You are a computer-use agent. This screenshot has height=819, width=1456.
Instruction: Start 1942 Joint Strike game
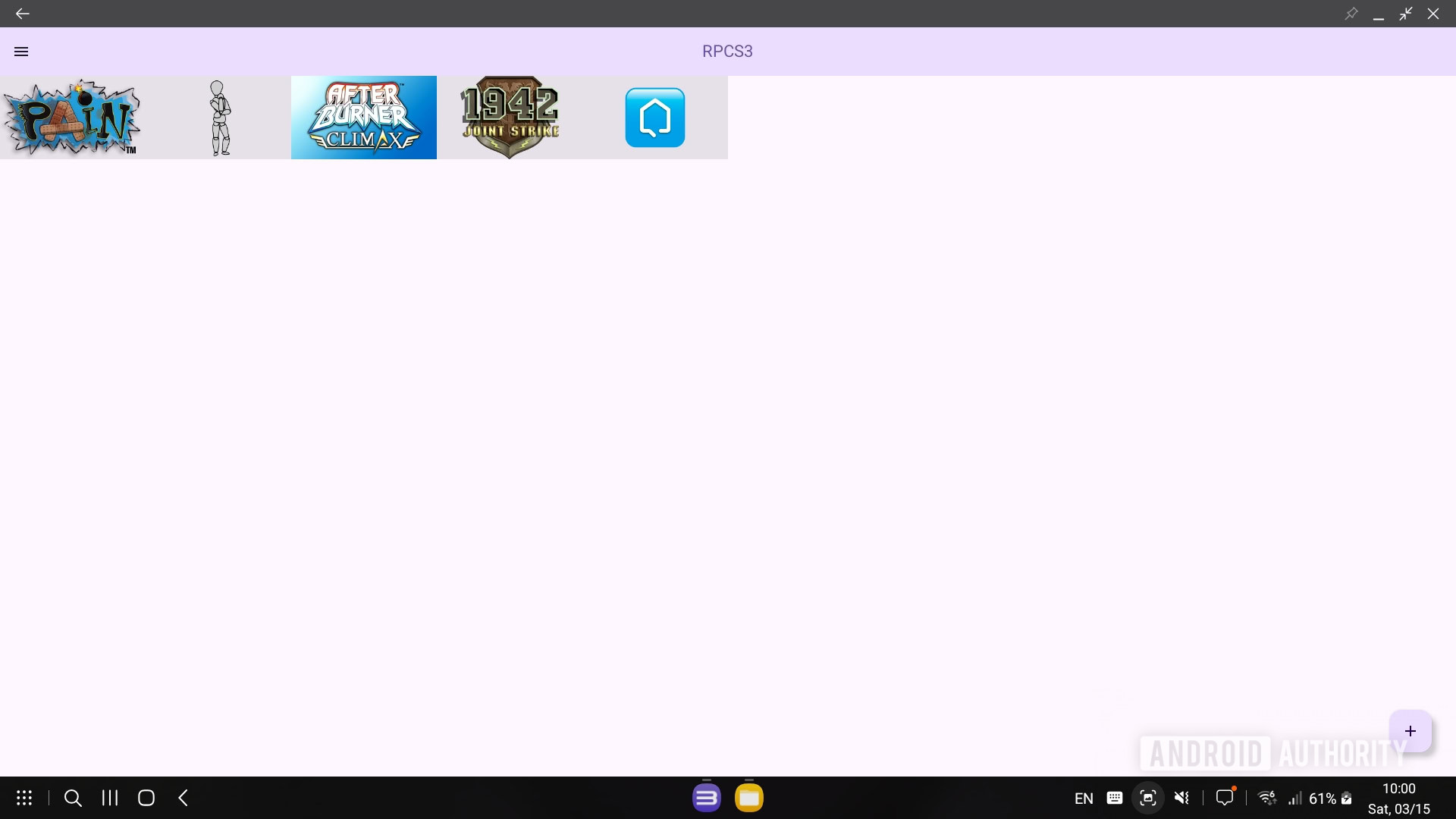tap(510, 118)
